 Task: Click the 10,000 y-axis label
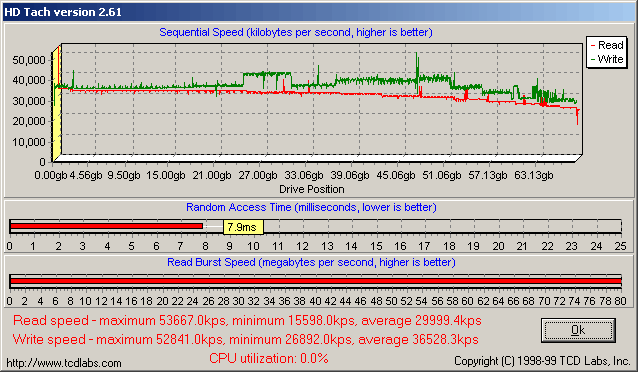point(28,142)
